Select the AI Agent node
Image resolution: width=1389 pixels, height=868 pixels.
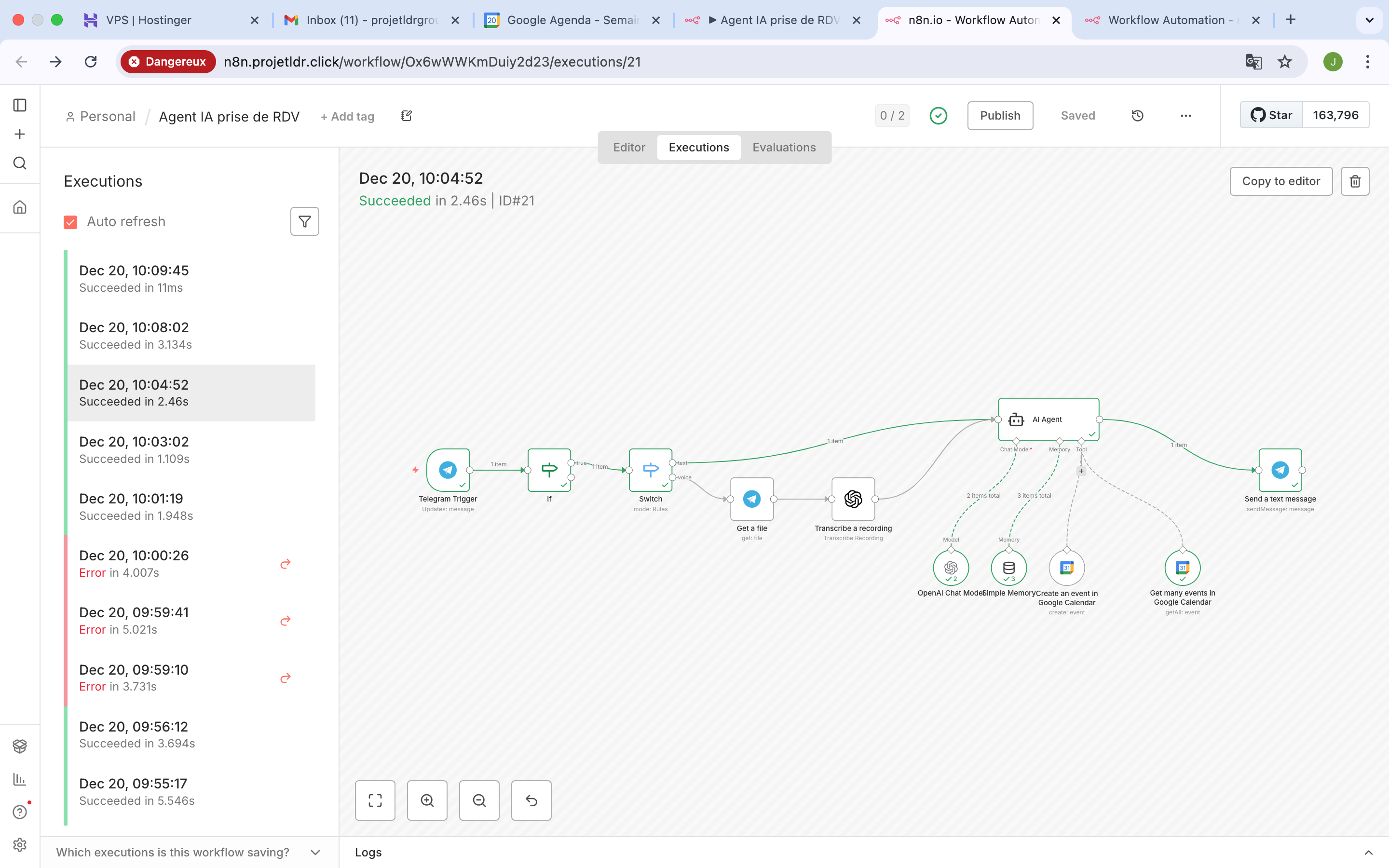1048,420
